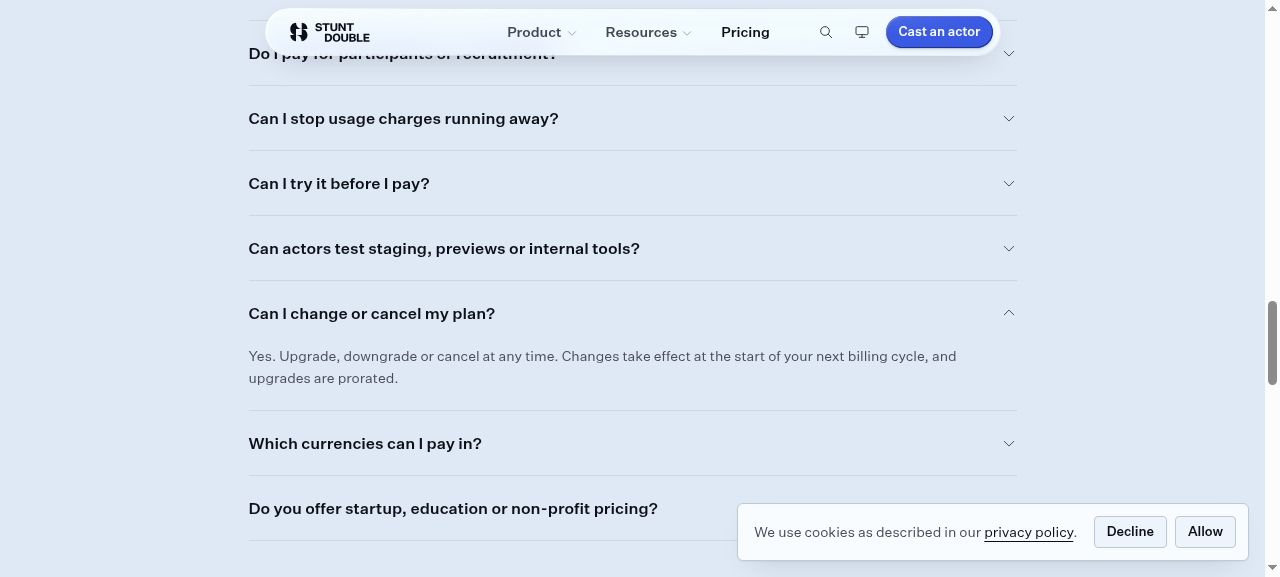The height and width of the screenshot is (577, 1280).
Task: Click chevron beside try before pay question
Action: pyautogui.click(x=1009, y=183)
